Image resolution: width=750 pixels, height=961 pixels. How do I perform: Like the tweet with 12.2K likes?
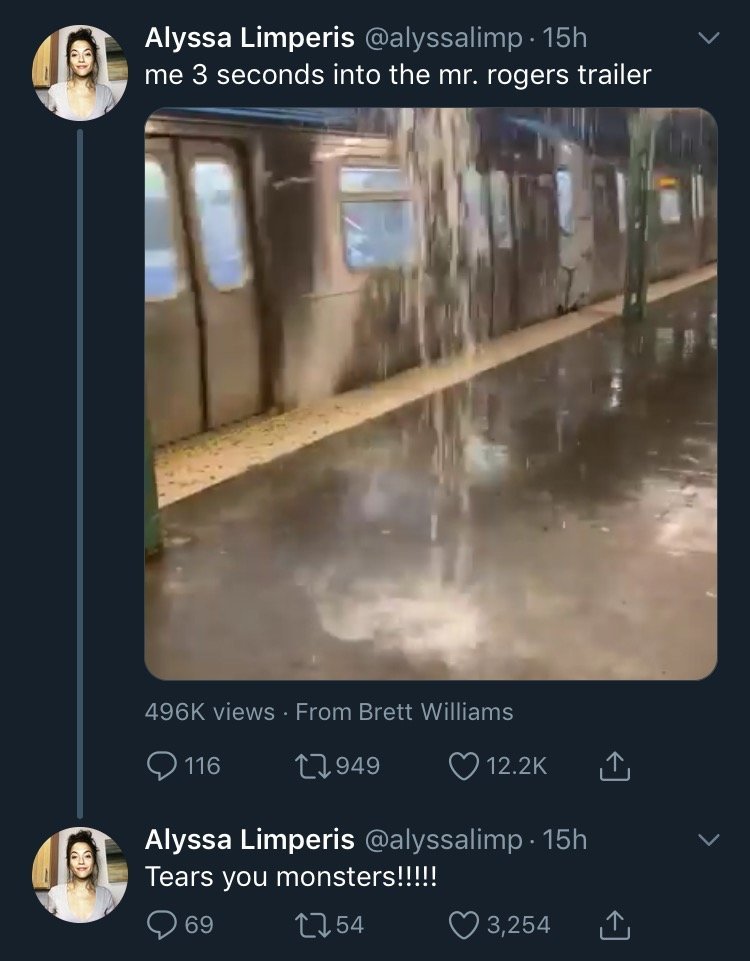(464, 766)
